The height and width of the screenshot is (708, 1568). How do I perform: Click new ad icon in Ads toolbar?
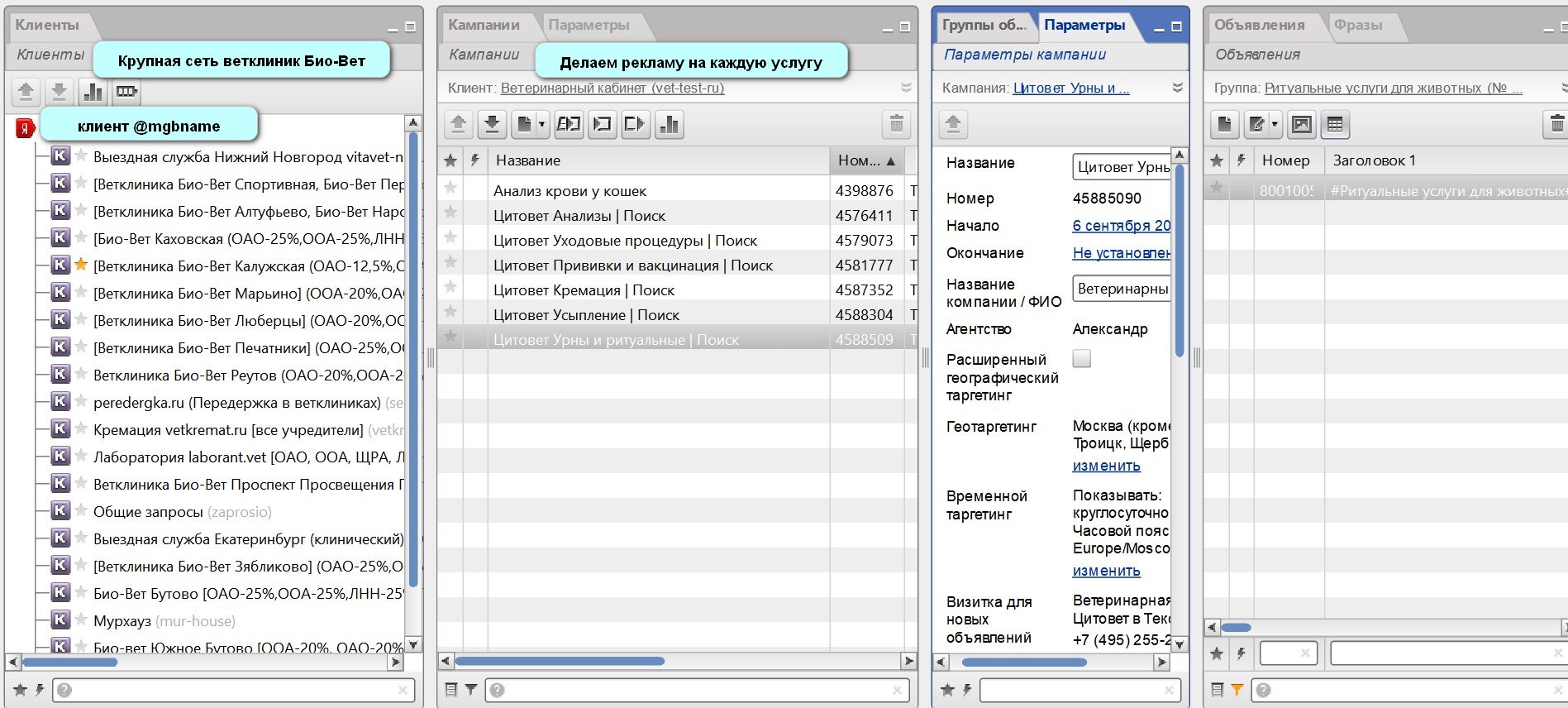[1225, 125]
